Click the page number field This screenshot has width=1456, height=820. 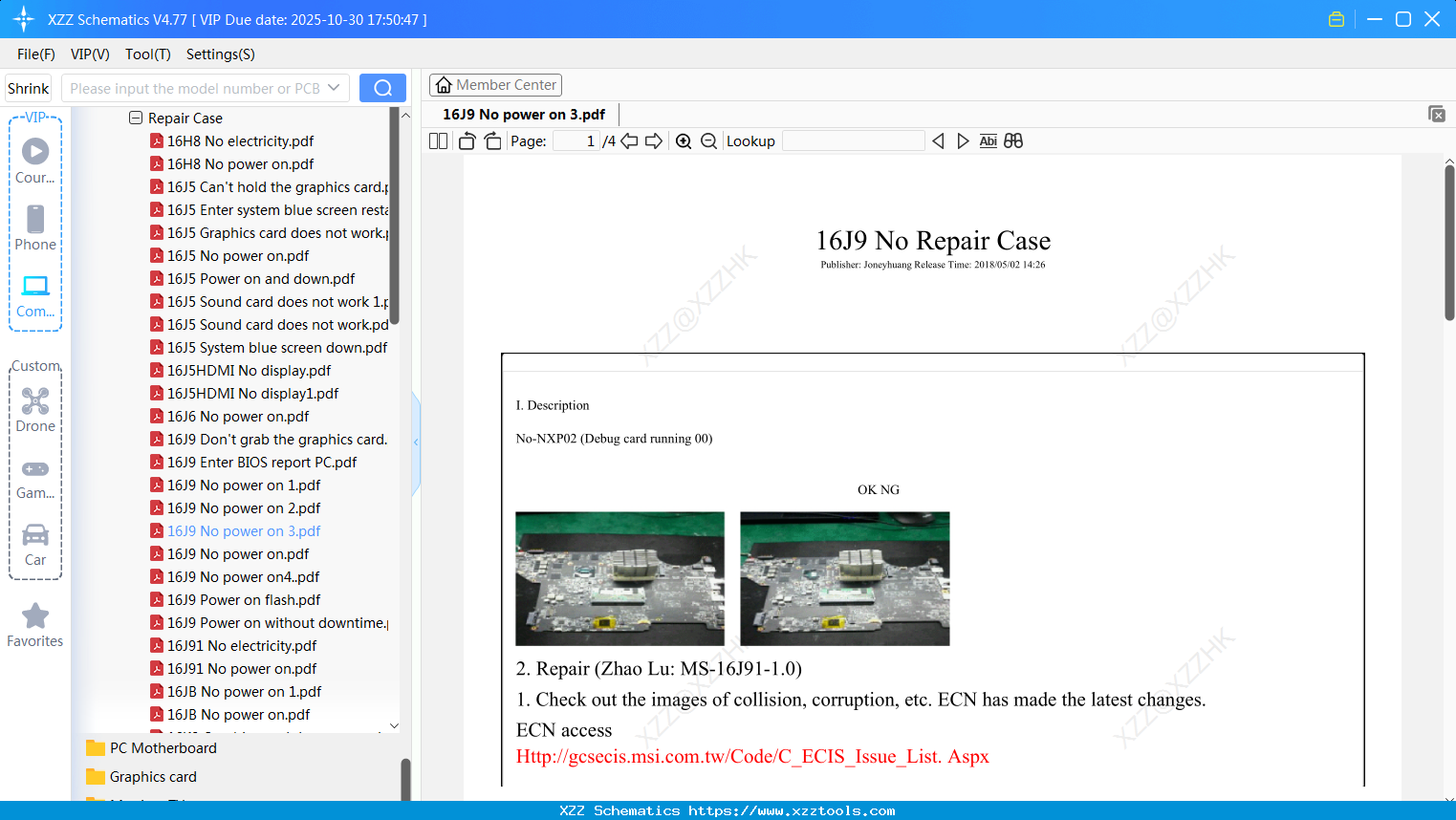[x=576, y=141]
